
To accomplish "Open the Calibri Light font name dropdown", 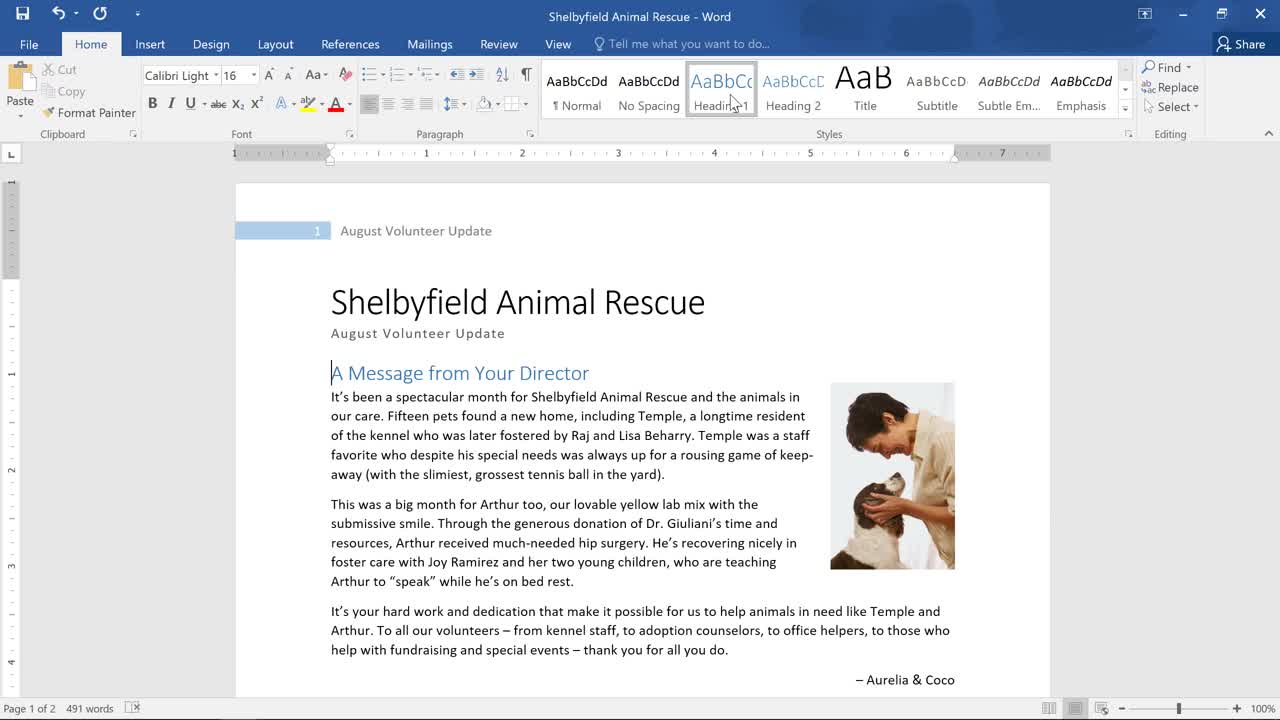I will [216, 76].
